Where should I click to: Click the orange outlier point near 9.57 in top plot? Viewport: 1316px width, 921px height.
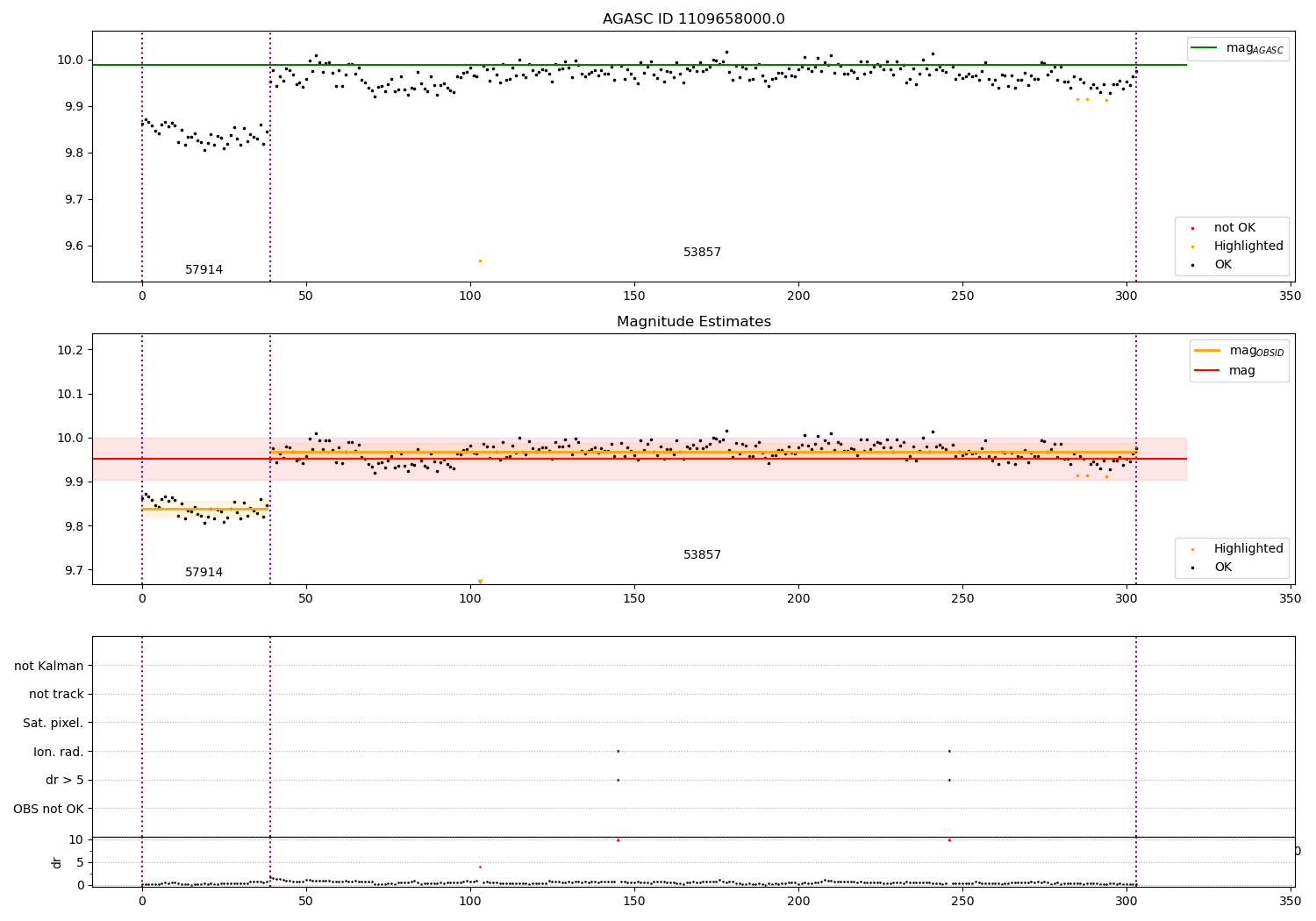click(480, 261)
